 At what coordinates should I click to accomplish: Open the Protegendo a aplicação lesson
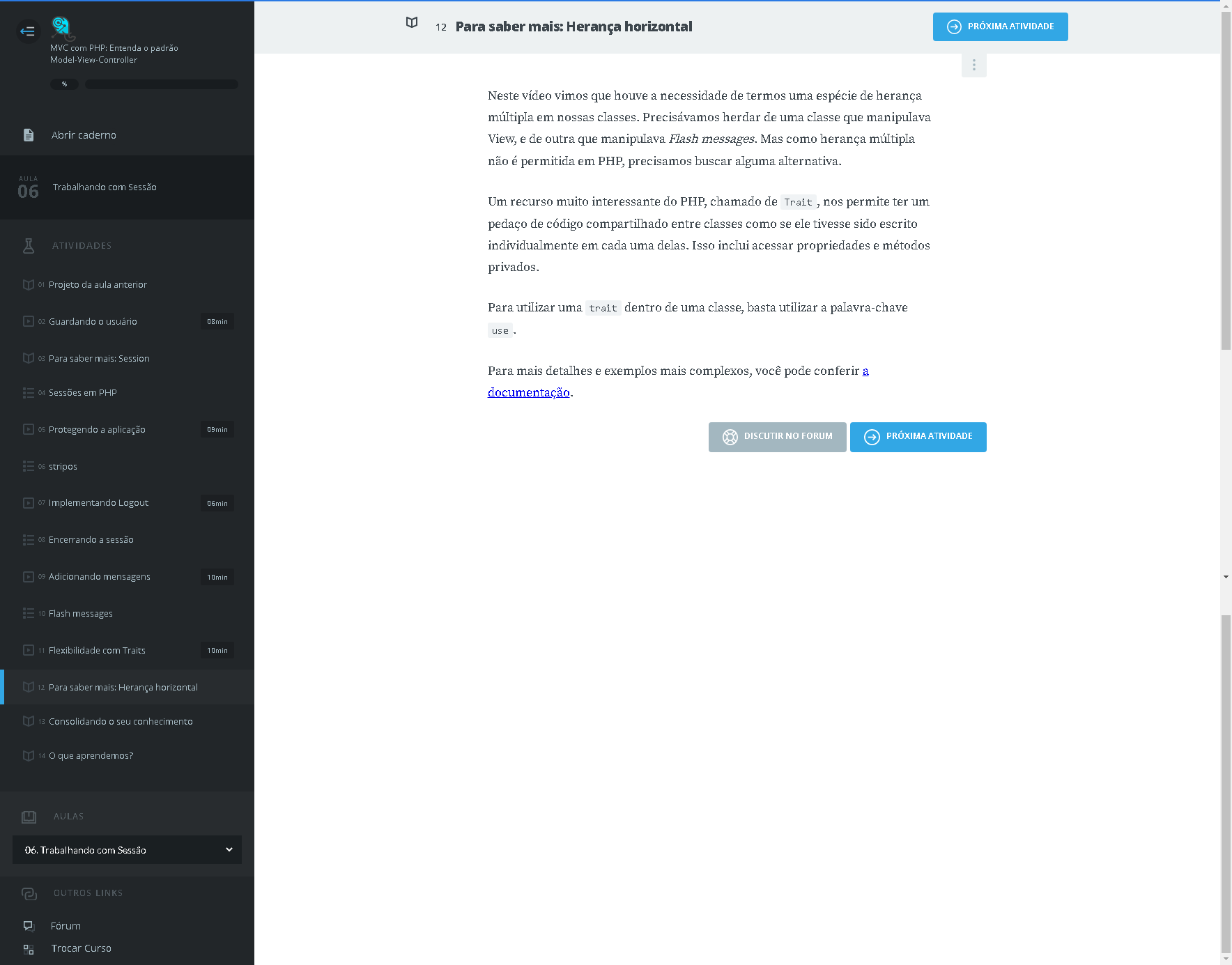point(97,429)
